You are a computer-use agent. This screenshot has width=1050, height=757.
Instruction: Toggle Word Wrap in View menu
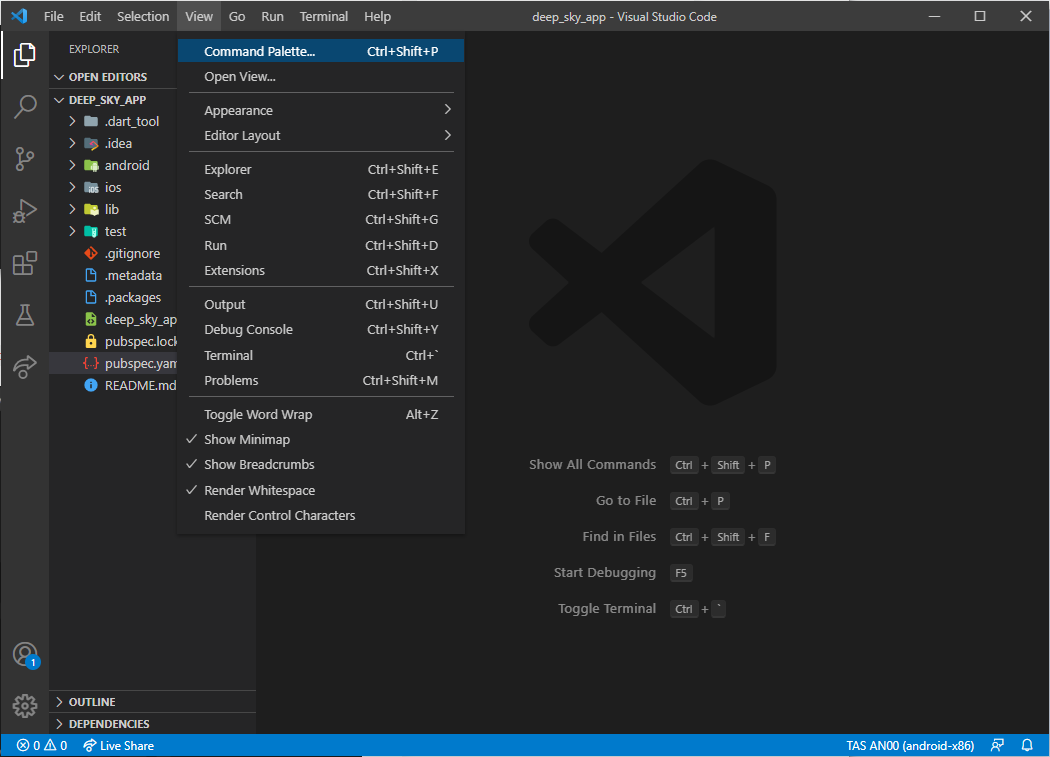(x=321, y=415)
